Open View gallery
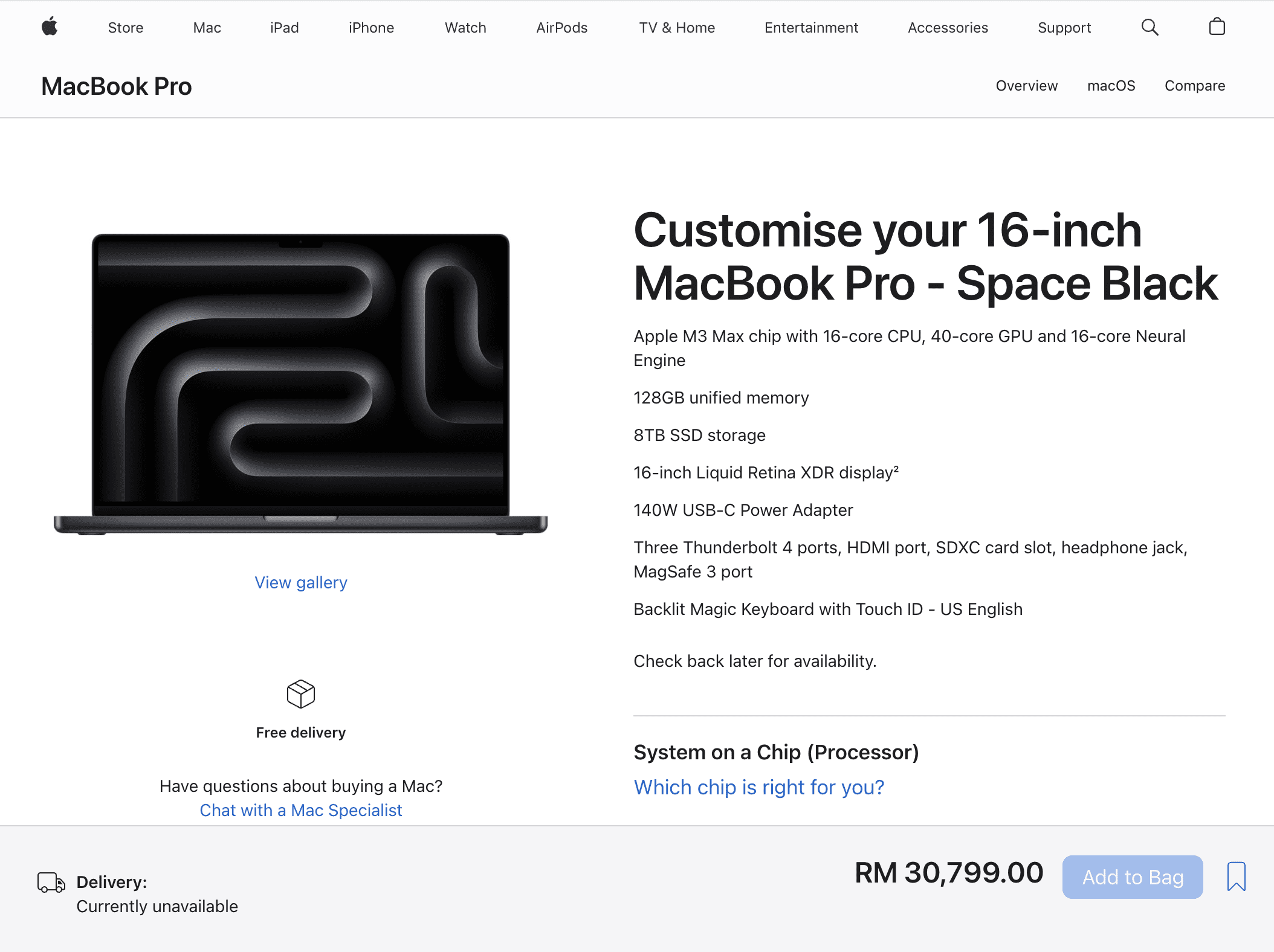Viewport: 1274px width, 952px height. point(300,582)
